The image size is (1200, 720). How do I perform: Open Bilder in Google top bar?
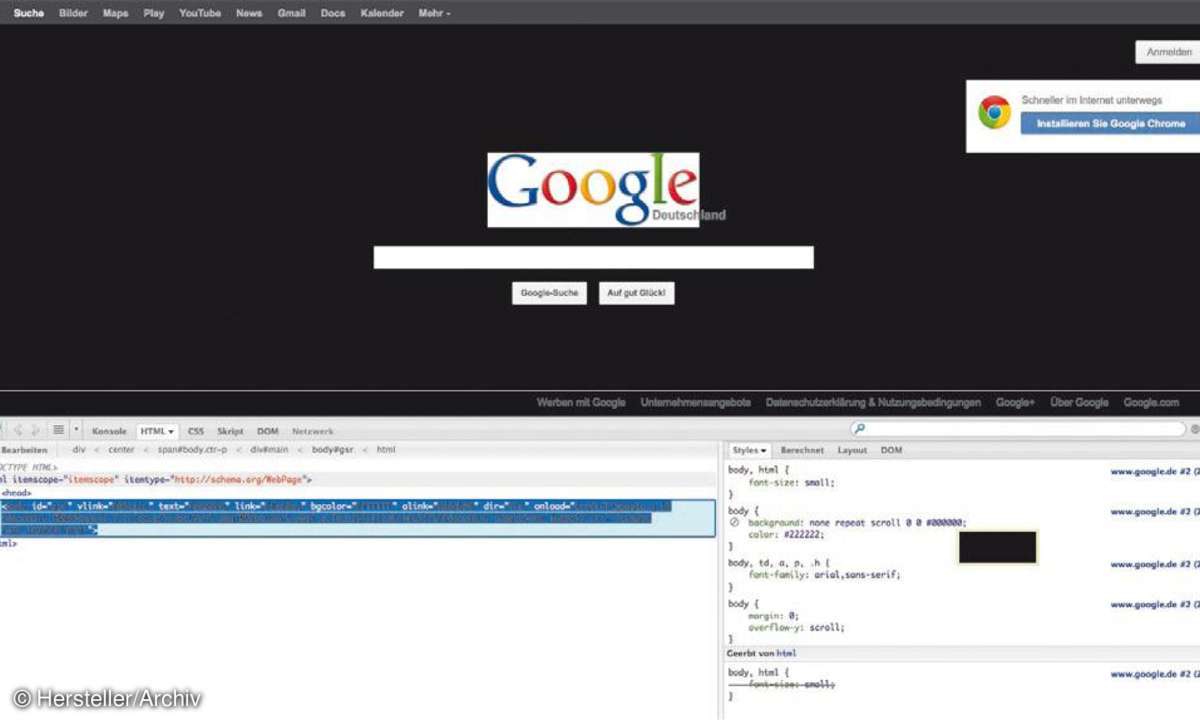[73, 13]
